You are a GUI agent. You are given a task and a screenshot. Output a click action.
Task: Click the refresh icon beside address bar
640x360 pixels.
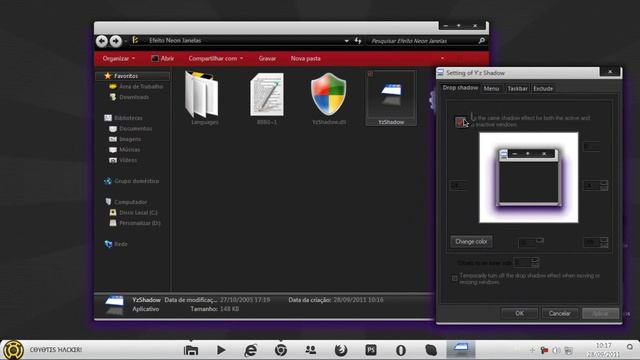click(x=358, y=40)
